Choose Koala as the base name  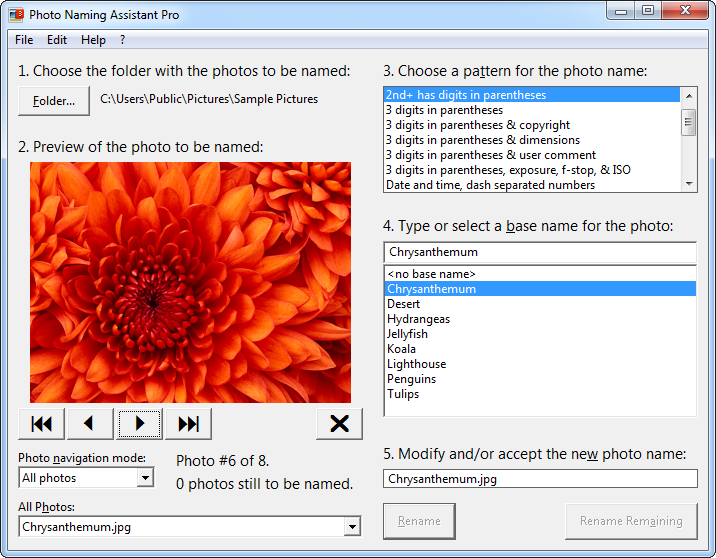[401, 349]
